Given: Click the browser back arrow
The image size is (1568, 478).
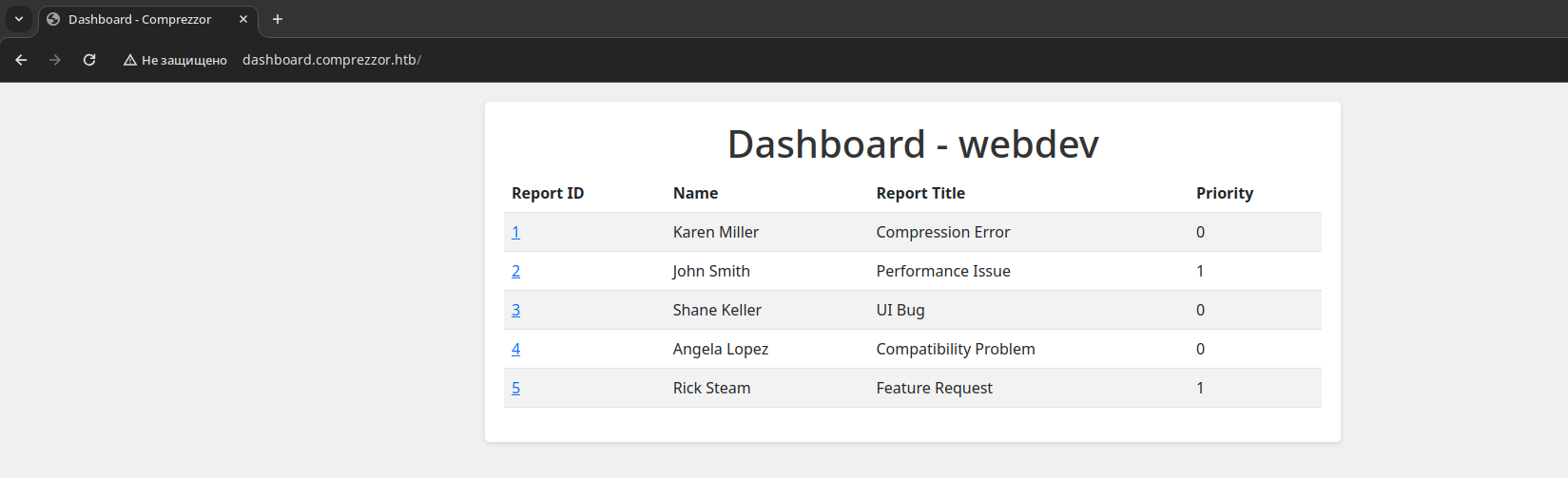Looking at the screenshot, I should click(21, 60).
